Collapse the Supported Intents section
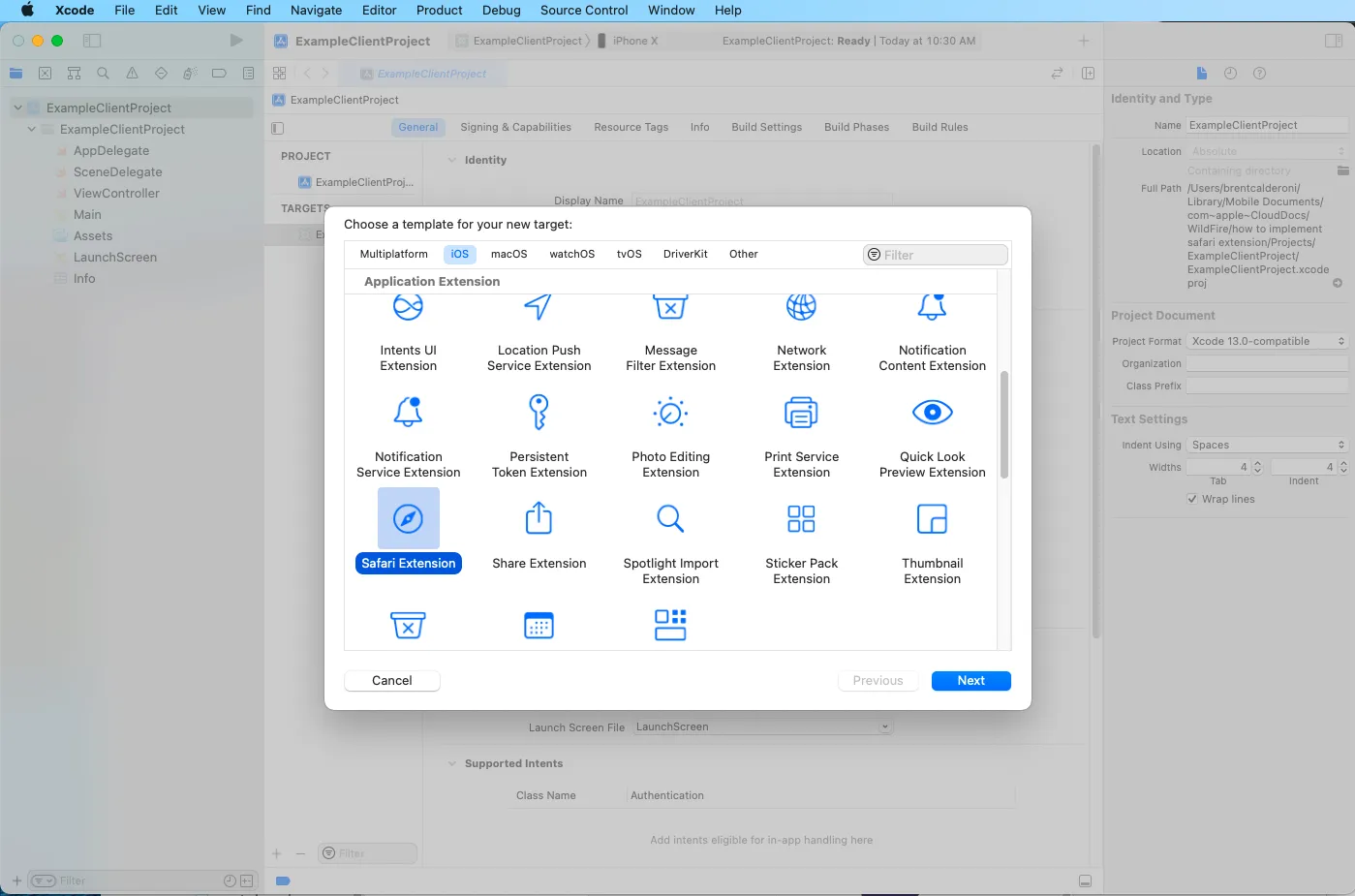 (451, 763)
